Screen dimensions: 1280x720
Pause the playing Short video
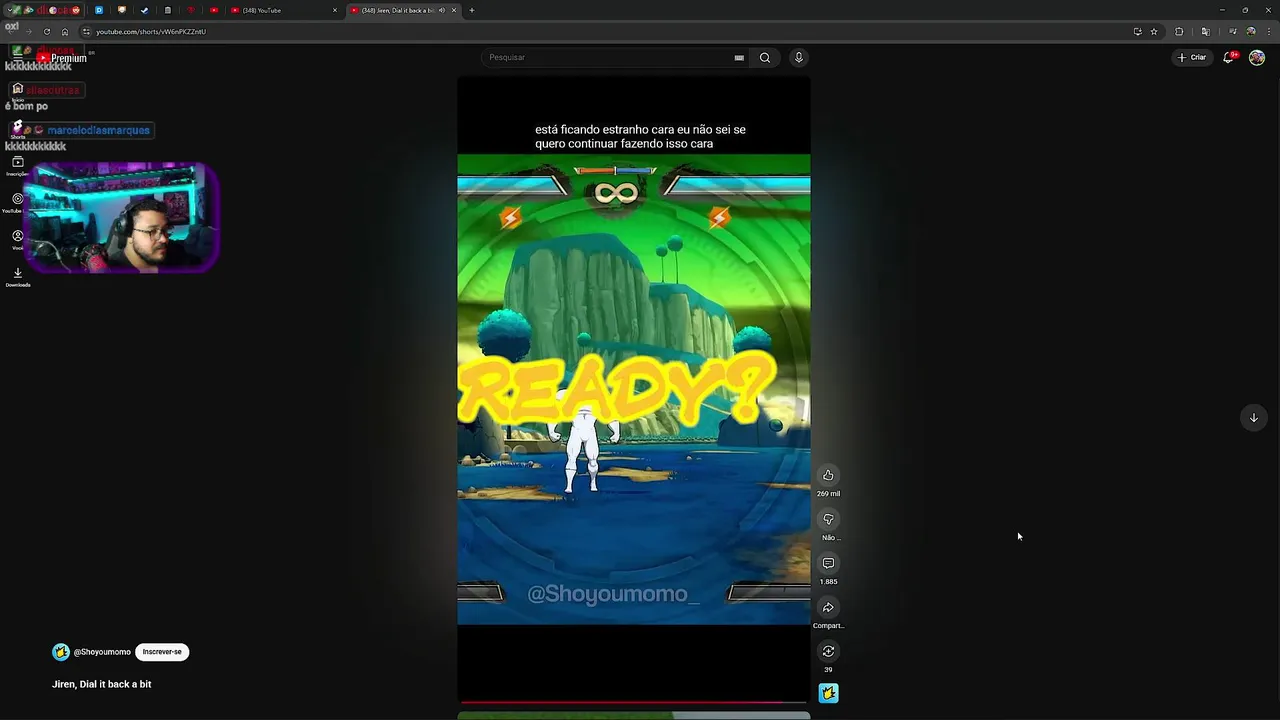tap(633, 390)
